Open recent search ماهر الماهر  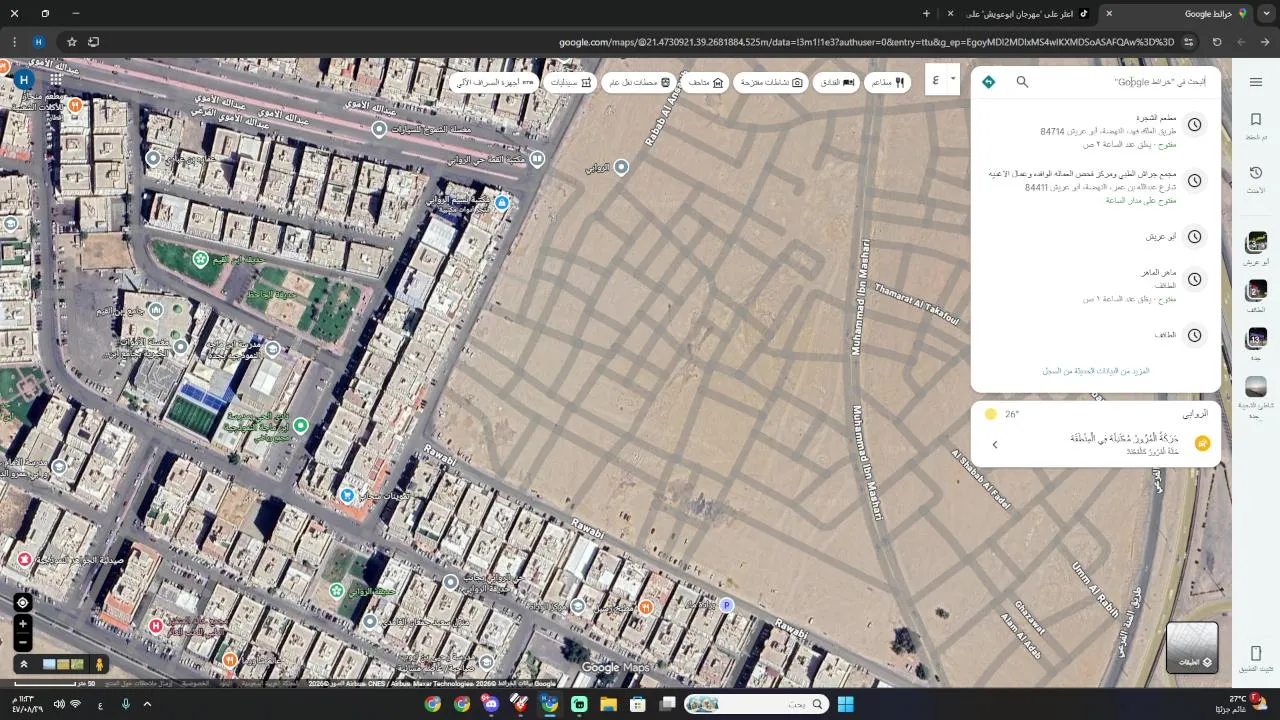coord(1096,285)
